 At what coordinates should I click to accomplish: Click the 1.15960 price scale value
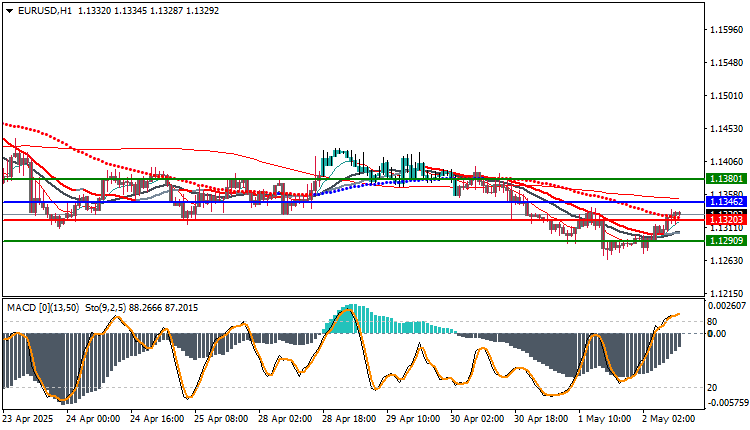pos(727,30)
